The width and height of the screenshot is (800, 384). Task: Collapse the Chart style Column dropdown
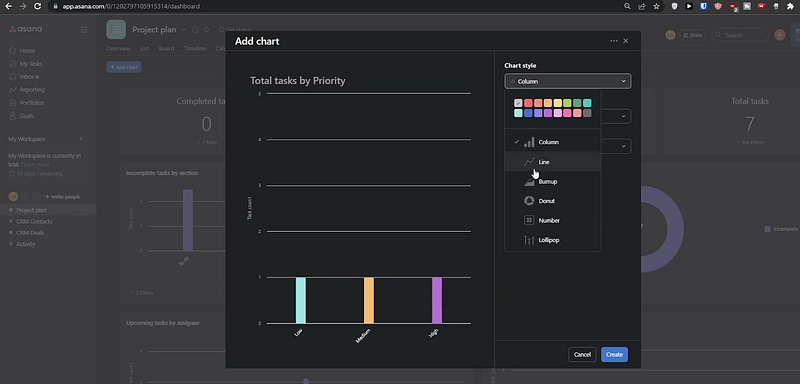click(568, 81)
